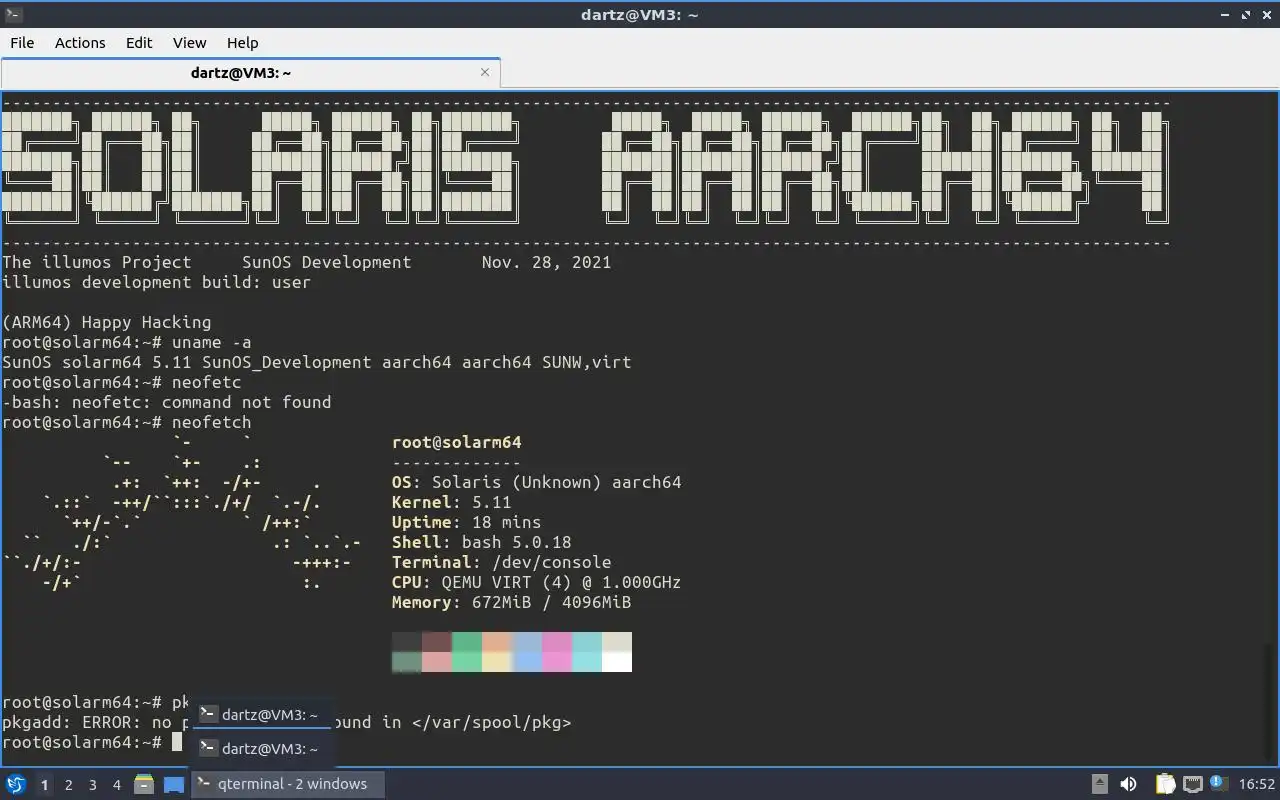Click the dark red neofetch color block
The image size is (1280, 800).
click(x=437, y=641)
